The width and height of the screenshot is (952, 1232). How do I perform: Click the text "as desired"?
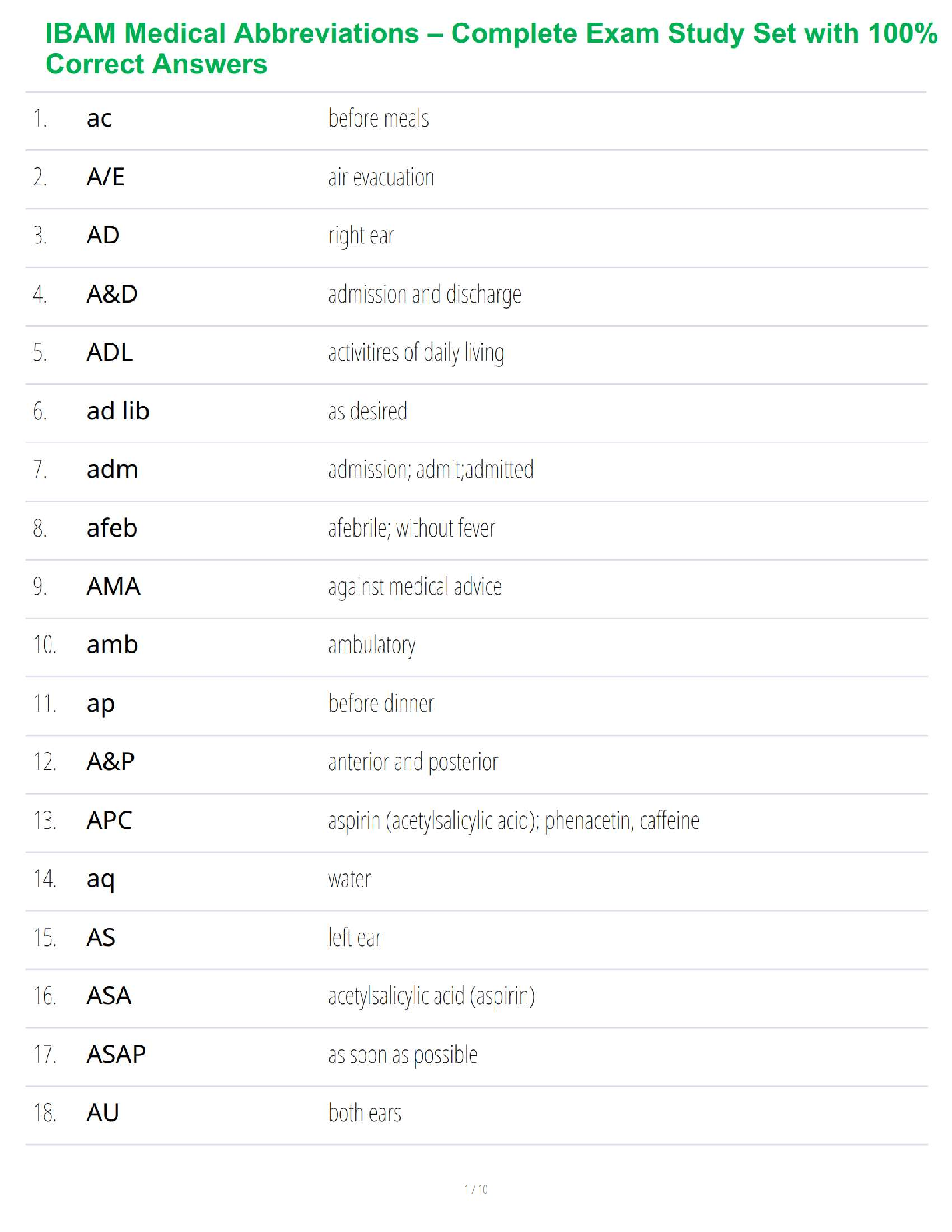coord(368,411)
